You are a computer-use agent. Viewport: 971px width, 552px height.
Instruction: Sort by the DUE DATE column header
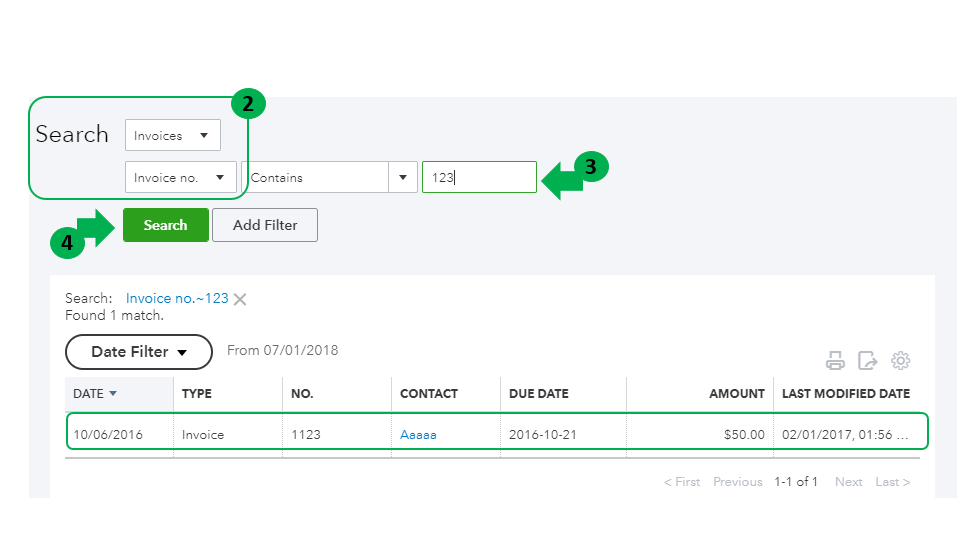(x=538, y=394)
